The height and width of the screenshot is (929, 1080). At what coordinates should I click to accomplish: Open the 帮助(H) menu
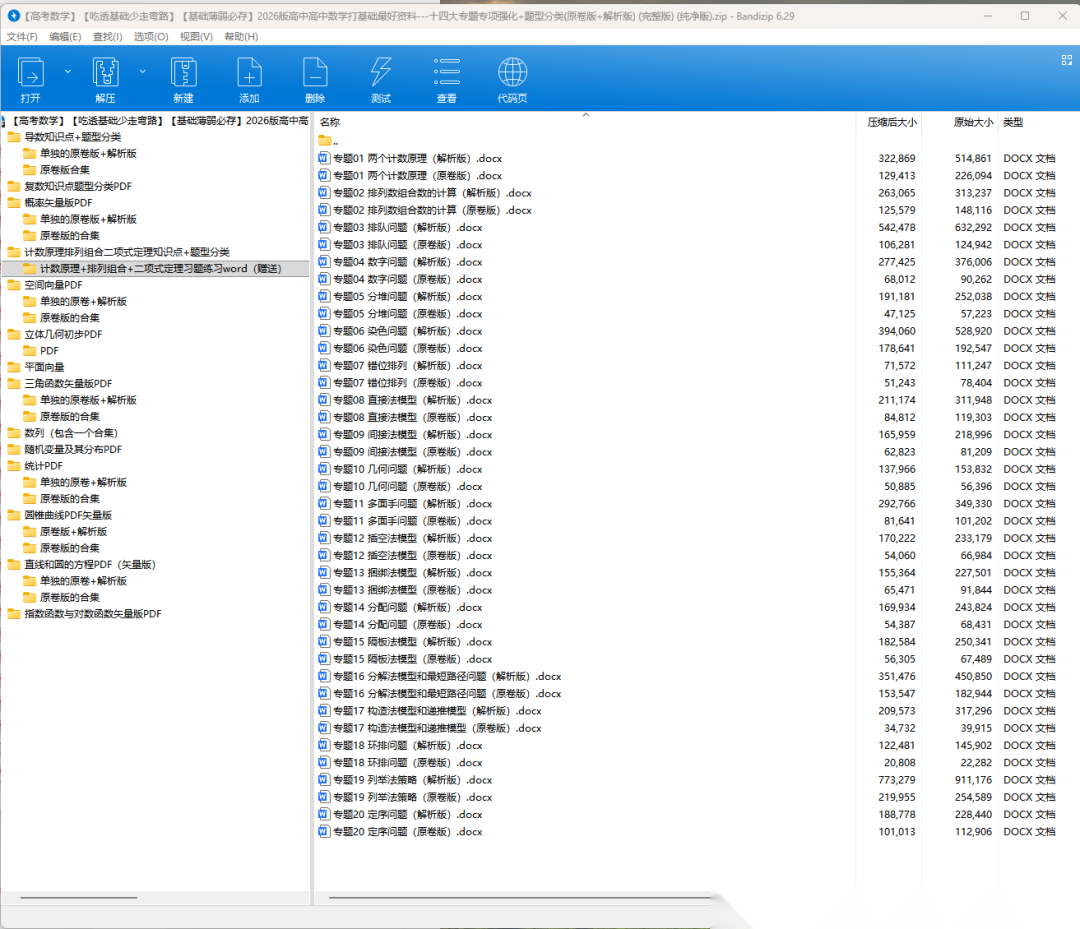pyautogui.click(x=241, y=37)
